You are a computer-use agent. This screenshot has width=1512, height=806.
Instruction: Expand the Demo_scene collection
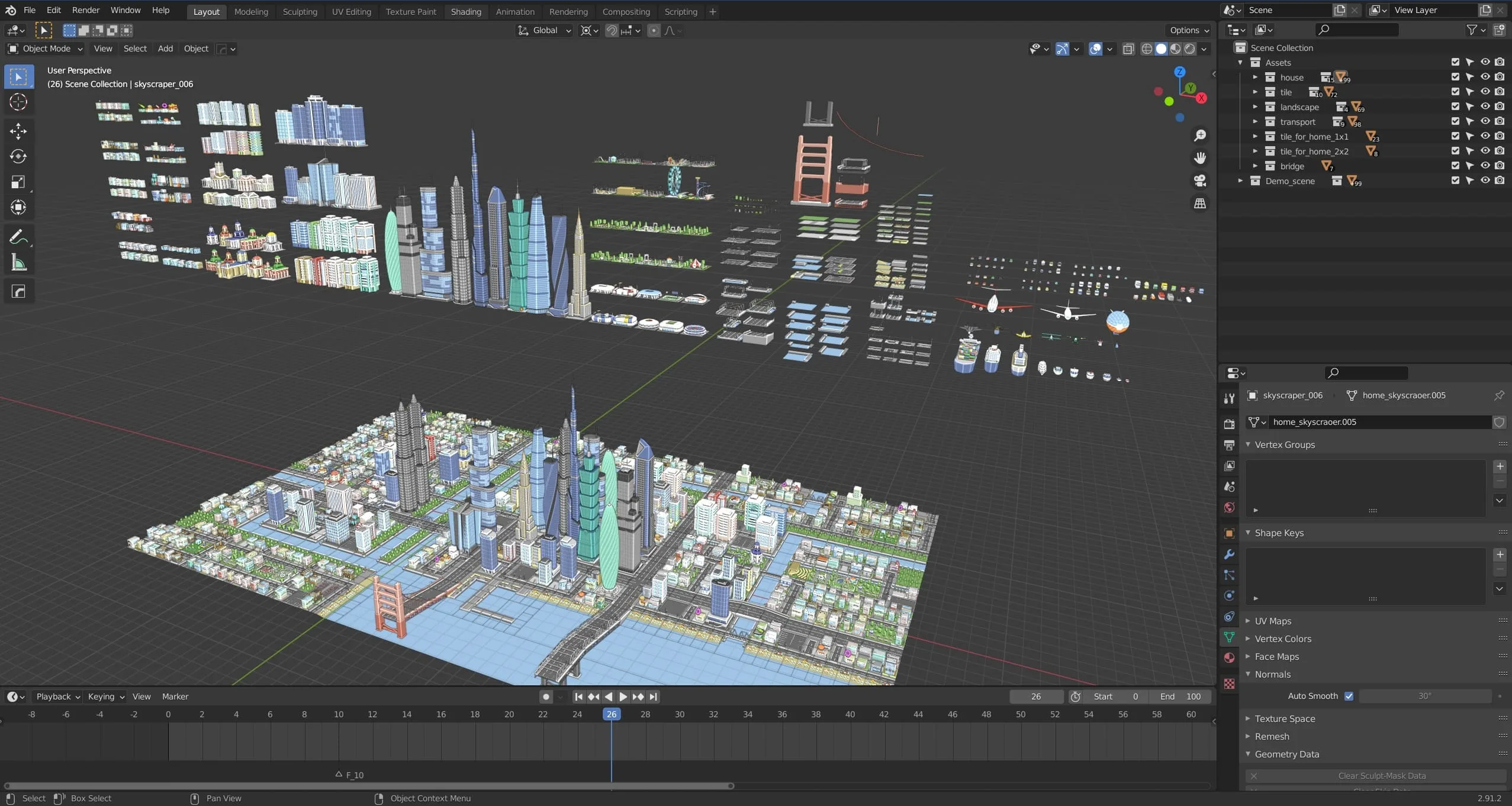1240,181
